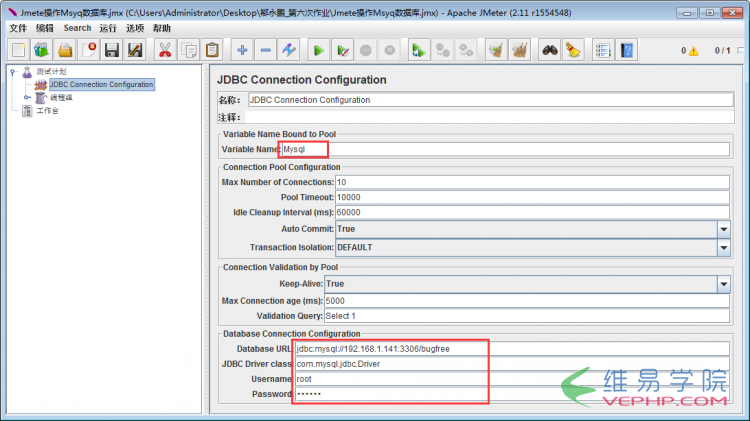Click the Max Number of Connections field

(x=532, y=182)
